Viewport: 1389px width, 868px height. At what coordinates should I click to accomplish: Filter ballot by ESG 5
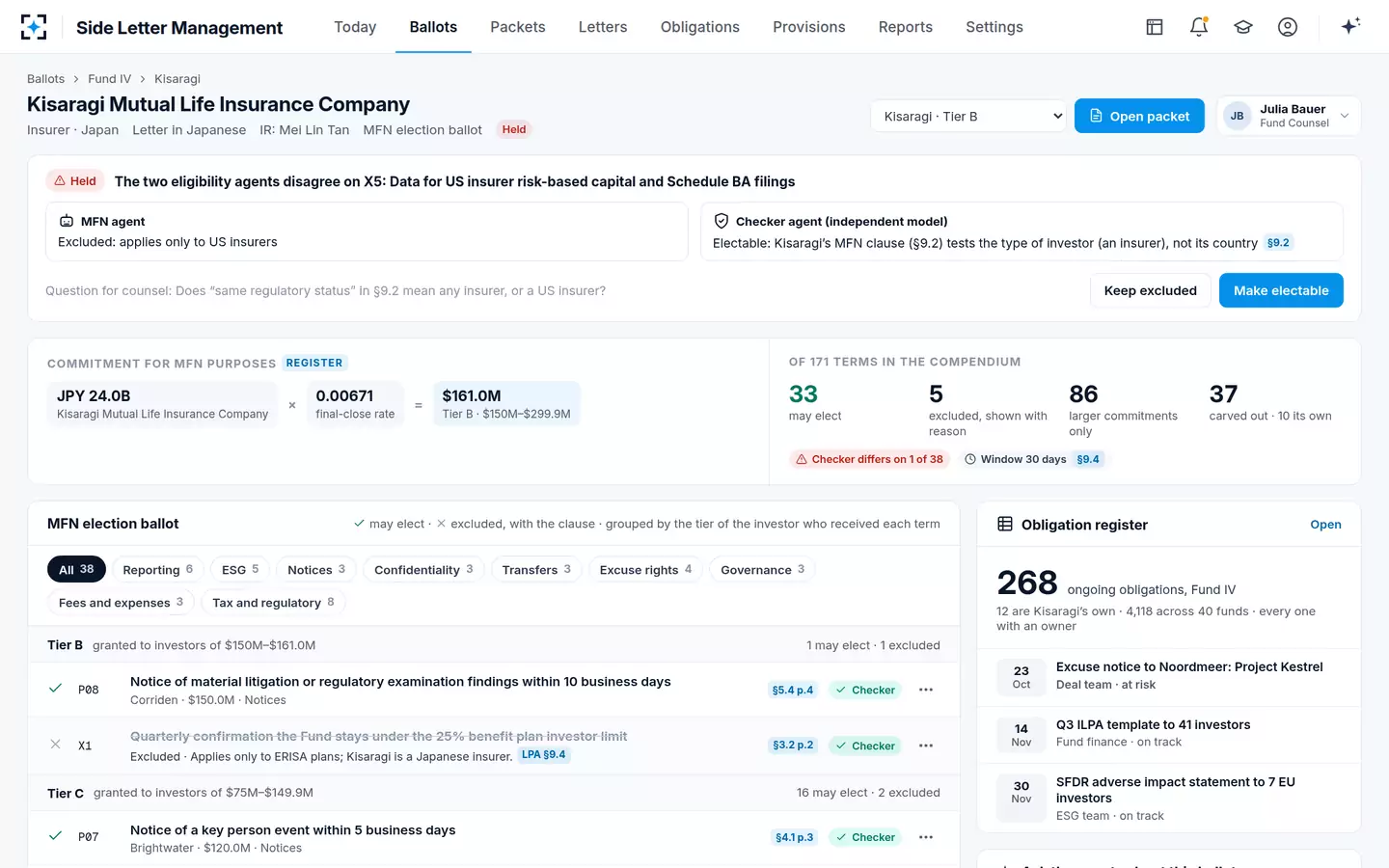[240, 569]
